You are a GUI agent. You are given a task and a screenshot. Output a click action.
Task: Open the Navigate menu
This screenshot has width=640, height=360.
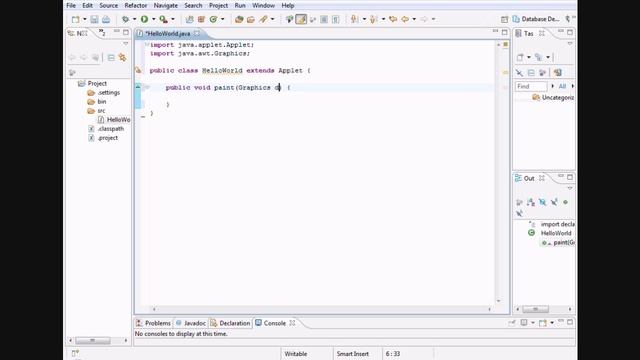click(165, 6)
